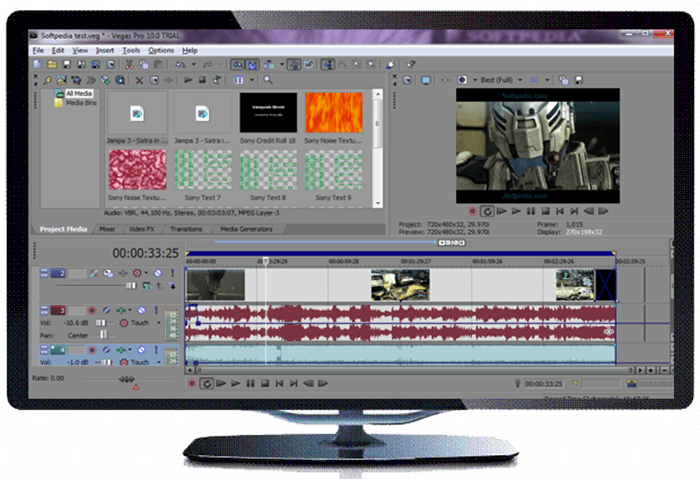This screenshot has height=488, width=700.
Task: Click the Open folder icon in main toolbar
Action: tap(52, 64)
